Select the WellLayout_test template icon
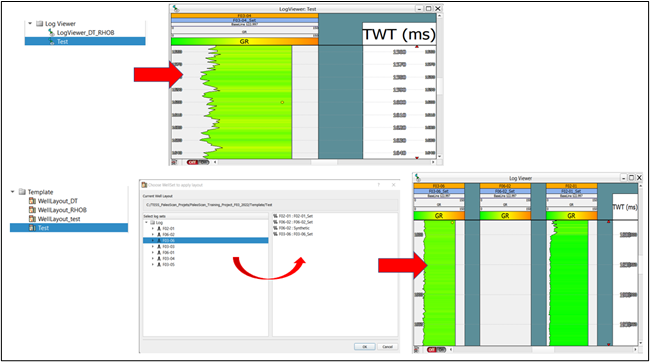The image size is (650, 362). pos(32,219)
